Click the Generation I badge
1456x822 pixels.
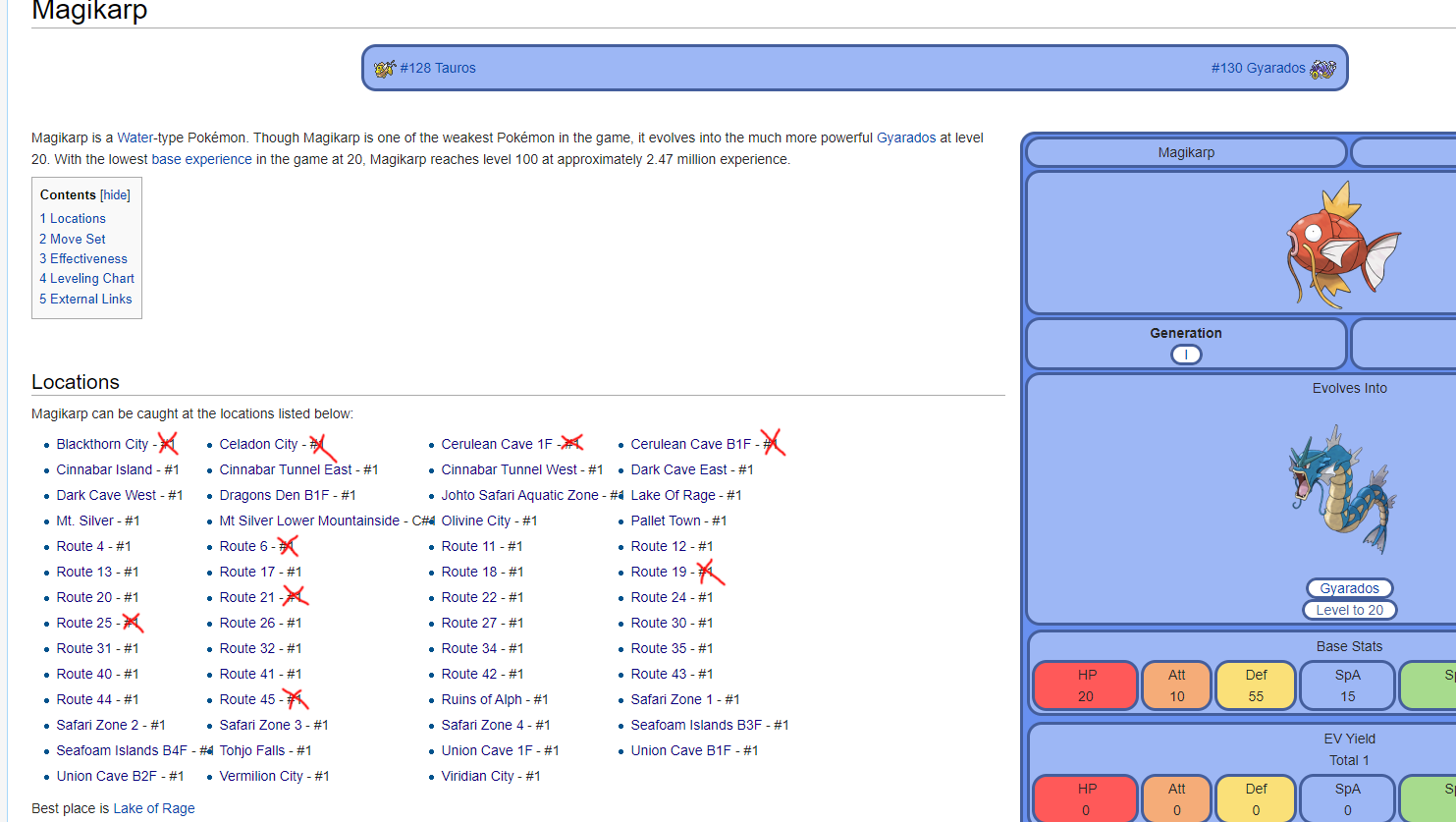pyautogui.click(x=1186, y=355)
